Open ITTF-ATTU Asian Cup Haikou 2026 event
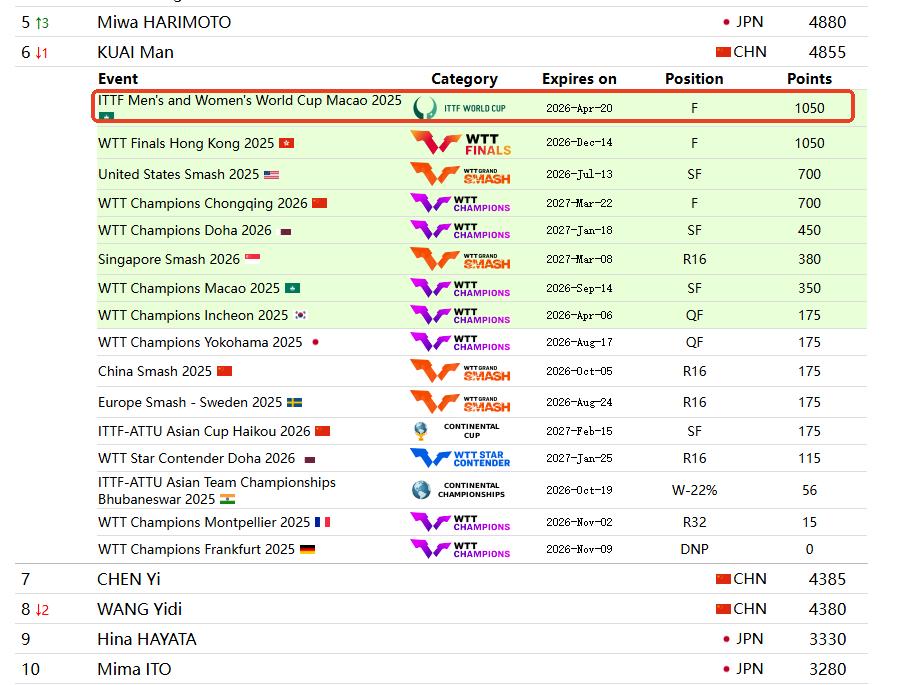 point(204,431)
